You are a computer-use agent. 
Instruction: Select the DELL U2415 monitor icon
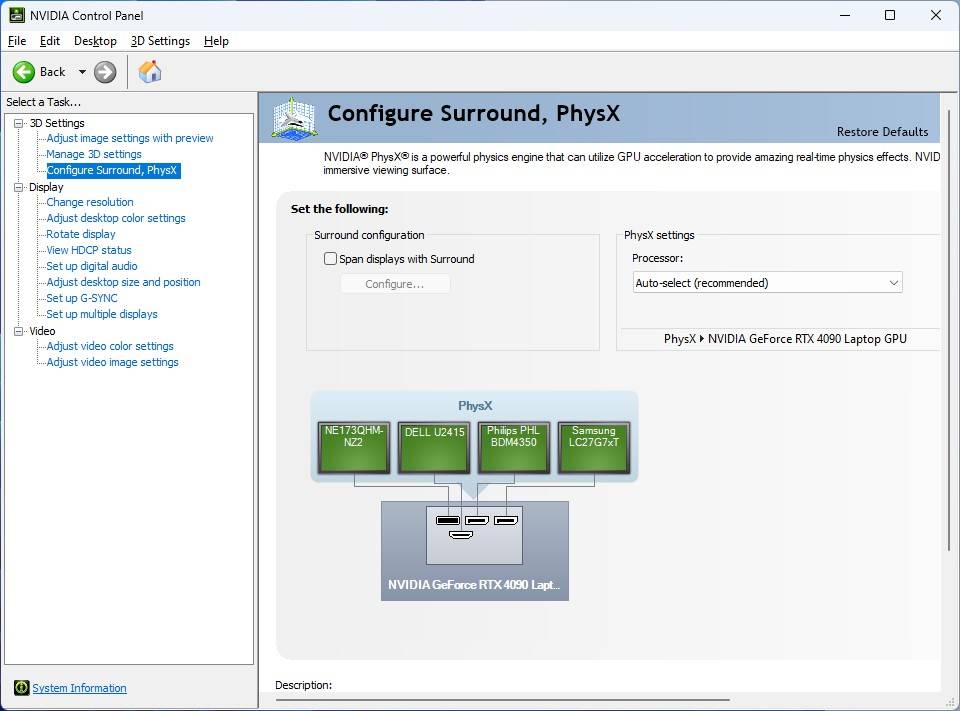tap(434, 447)
